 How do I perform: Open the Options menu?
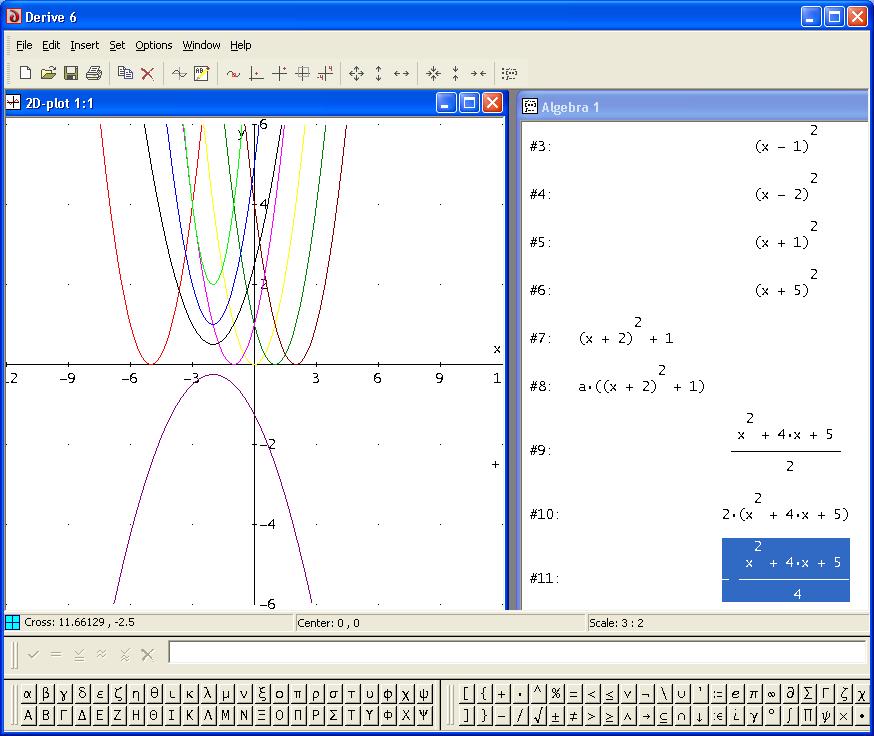(x=154, y=45)
